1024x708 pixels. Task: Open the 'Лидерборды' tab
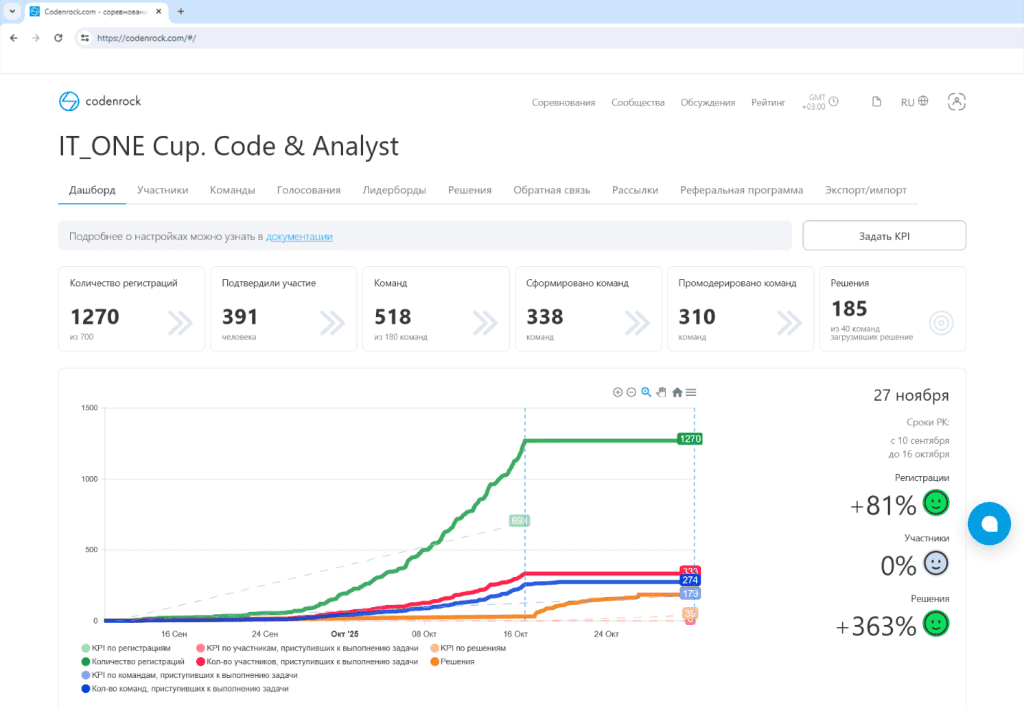[x=394, y=190]
